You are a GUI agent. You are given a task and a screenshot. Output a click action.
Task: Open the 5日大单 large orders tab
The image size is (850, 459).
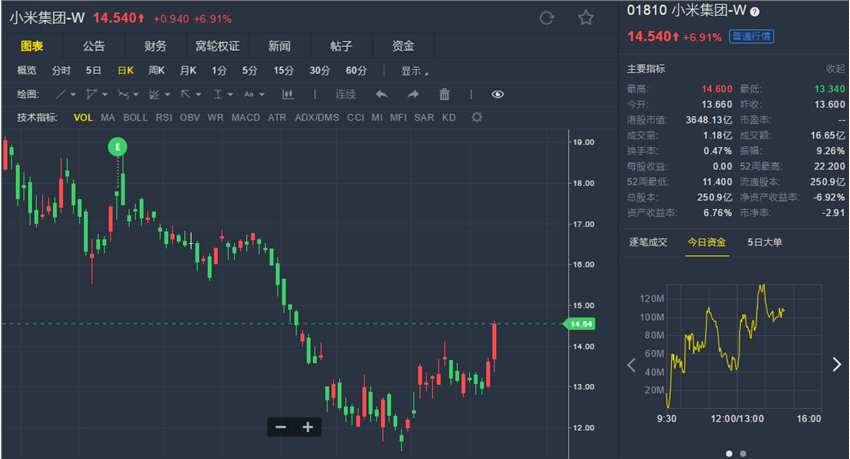tap(764, 242)
